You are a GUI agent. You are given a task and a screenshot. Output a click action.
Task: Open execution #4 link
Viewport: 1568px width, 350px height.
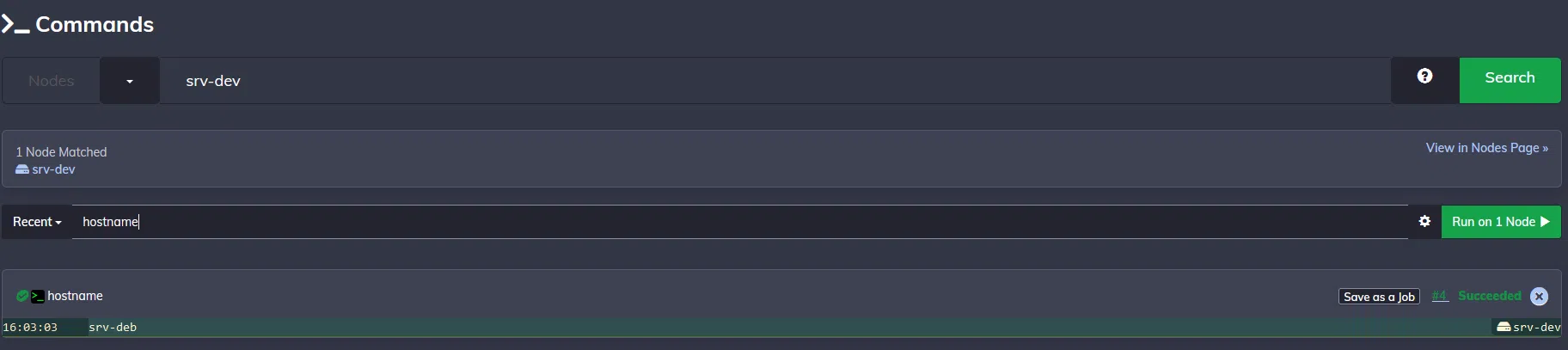[x=1440, y=296]
